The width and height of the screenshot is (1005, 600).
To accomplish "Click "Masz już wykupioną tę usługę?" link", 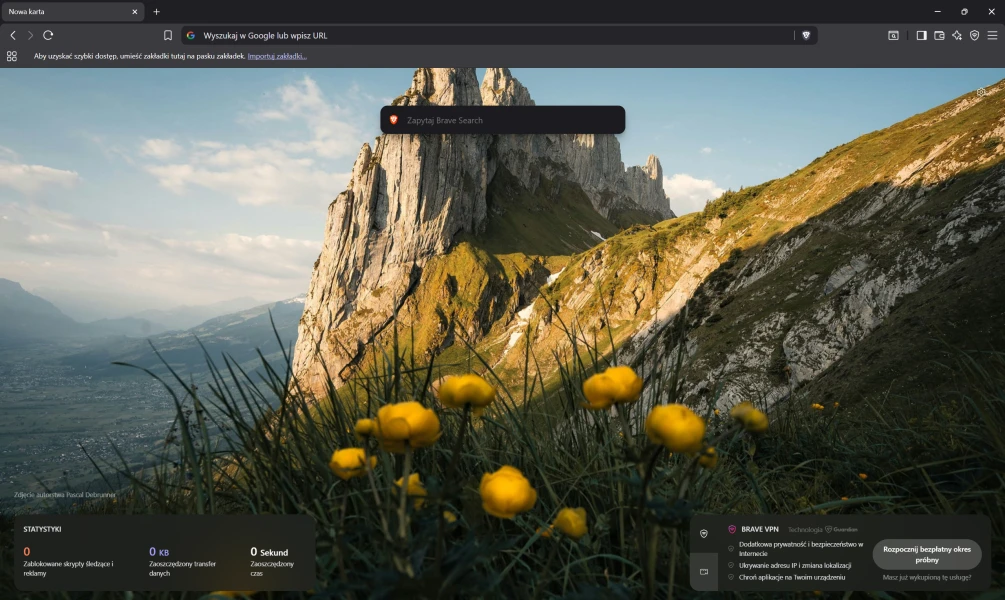I will (927, 577).
